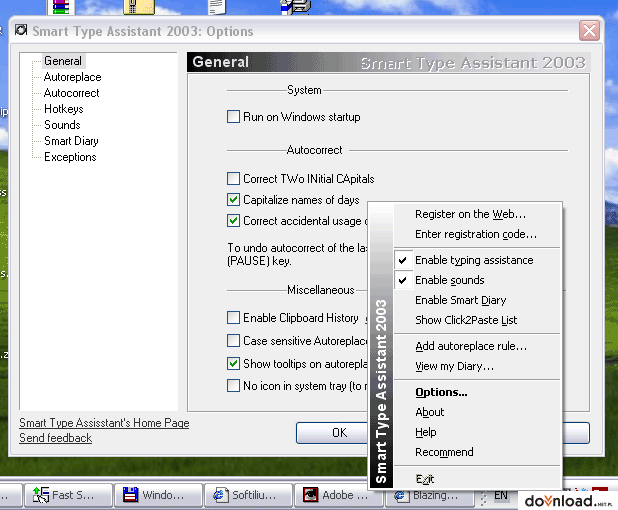Select Recommend menu entry
Image resolution: width=618 pixels, height=510 pixels.
477,452
